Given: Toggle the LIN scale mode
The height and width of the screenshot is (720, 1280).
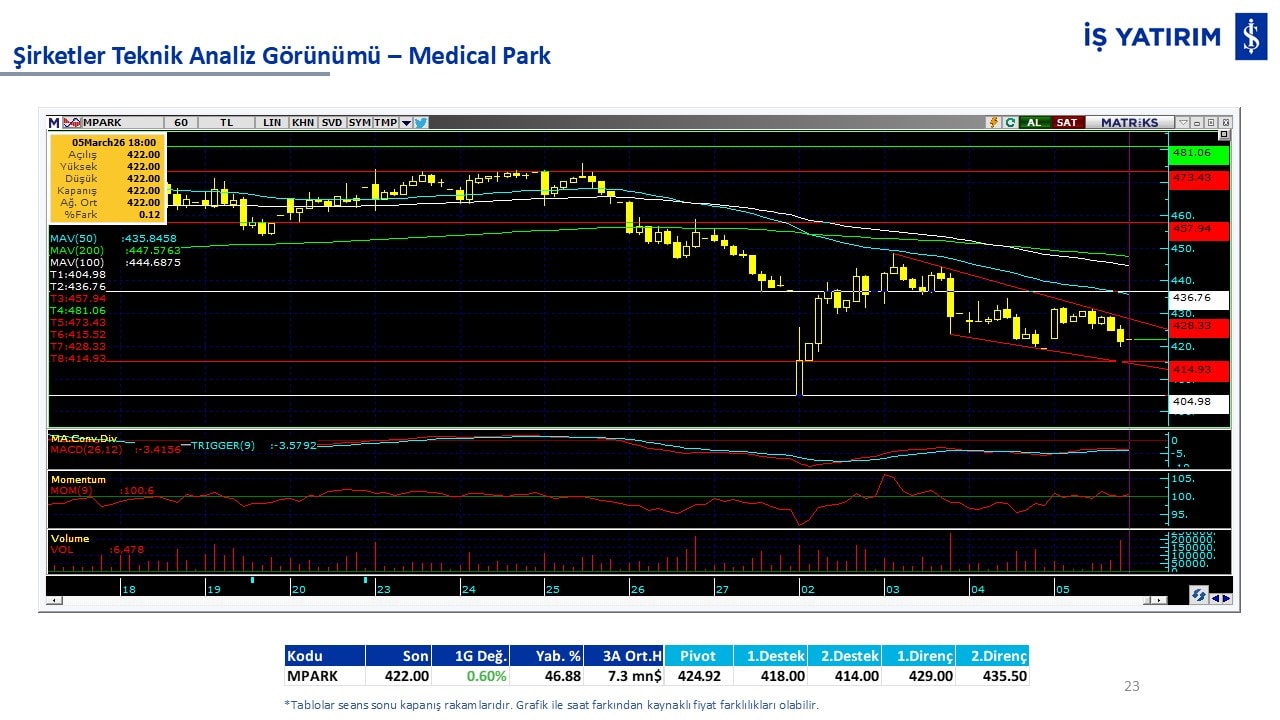Looking at the screenshot, I should 272,123.
